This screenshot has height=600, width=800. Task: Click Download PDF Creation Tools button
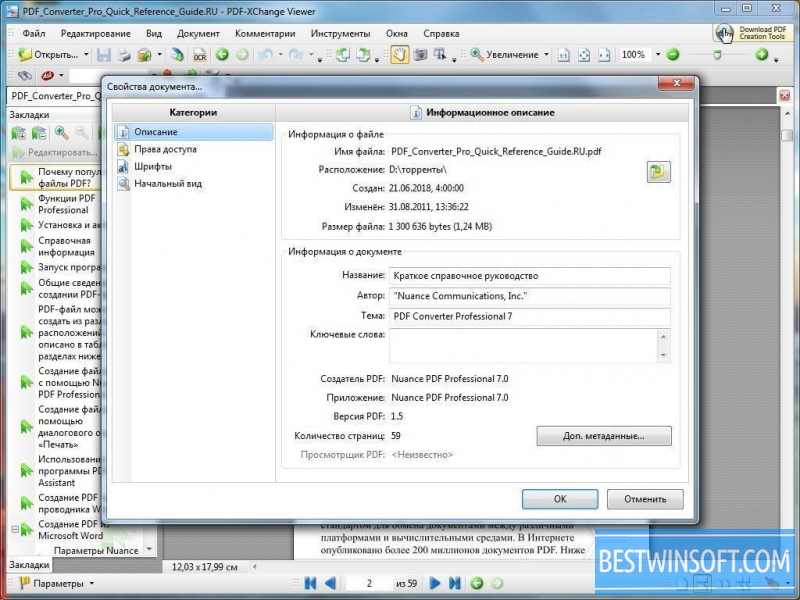(753, 34)
